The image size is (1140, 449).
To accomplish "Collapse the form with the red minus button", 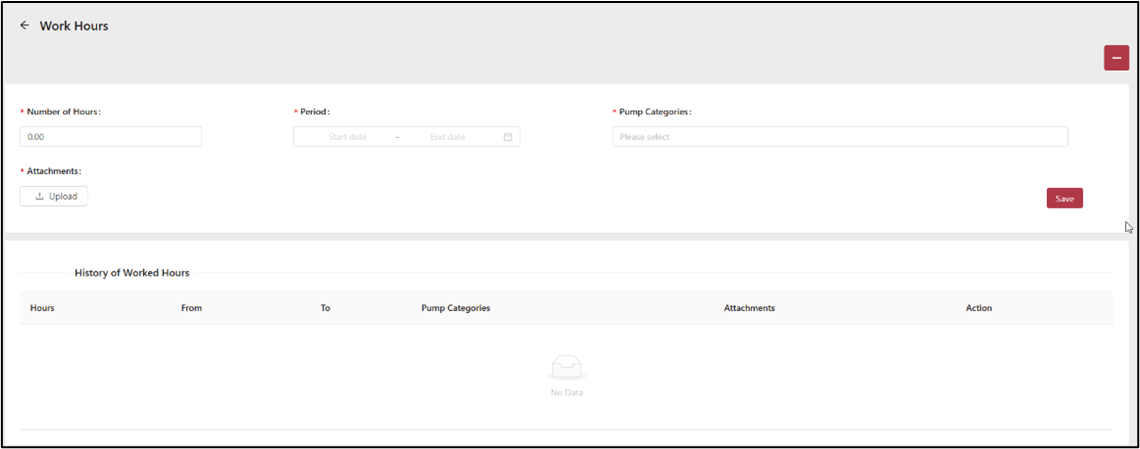I will point(1116,58).
